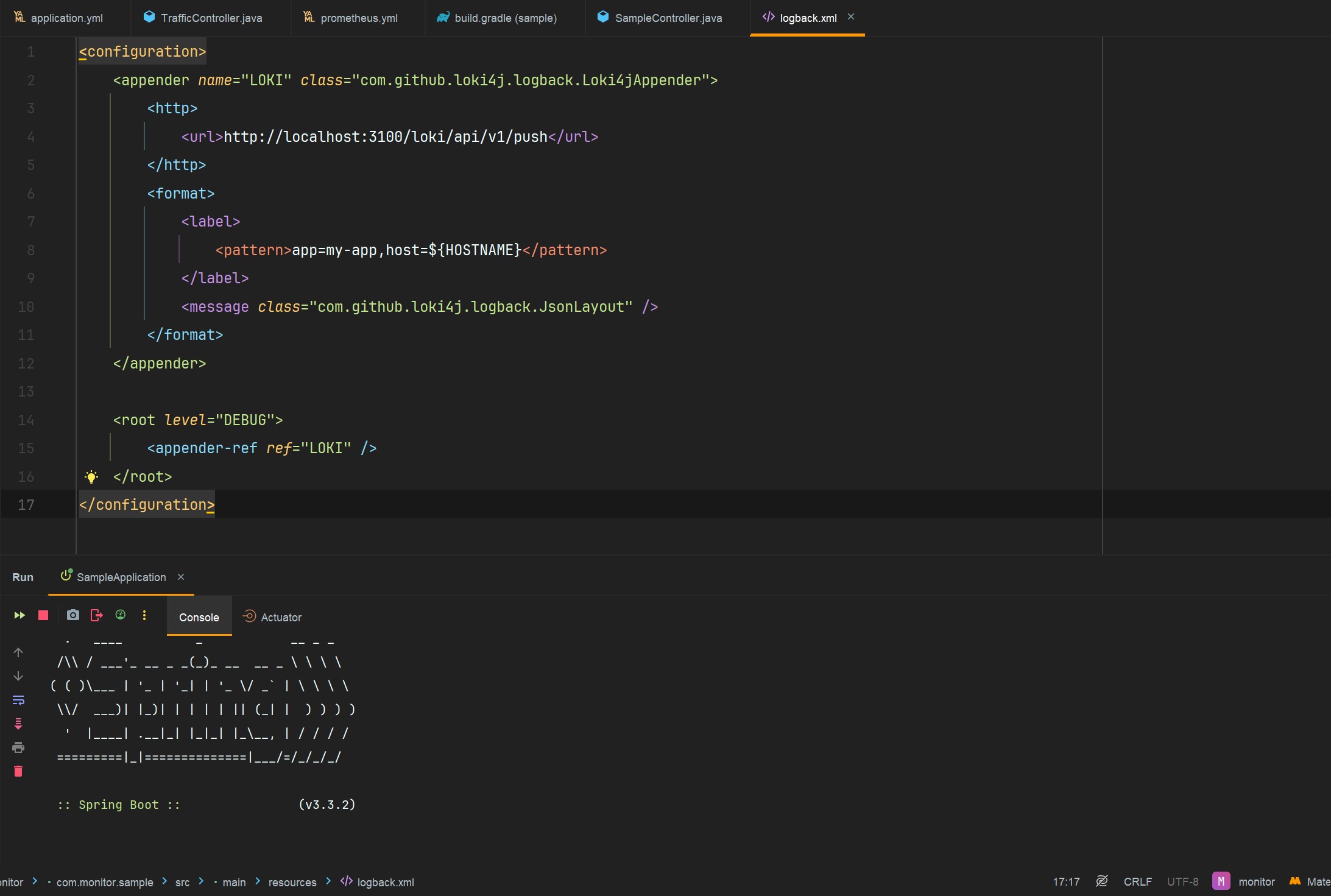Switch to the prometheus.yml tab
The image size is (1331, 896).
pyautogui.click(x=358, y=18)
